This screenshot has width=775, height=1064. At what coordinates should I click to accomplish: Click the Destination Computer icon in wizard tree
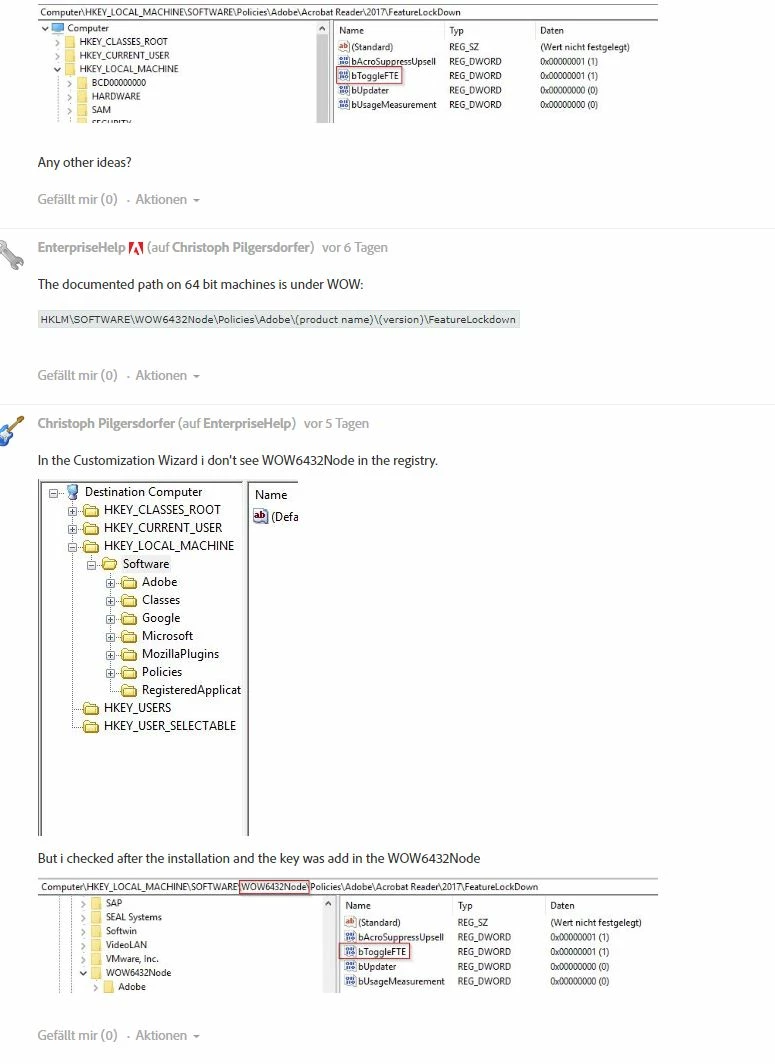(73, 492)
